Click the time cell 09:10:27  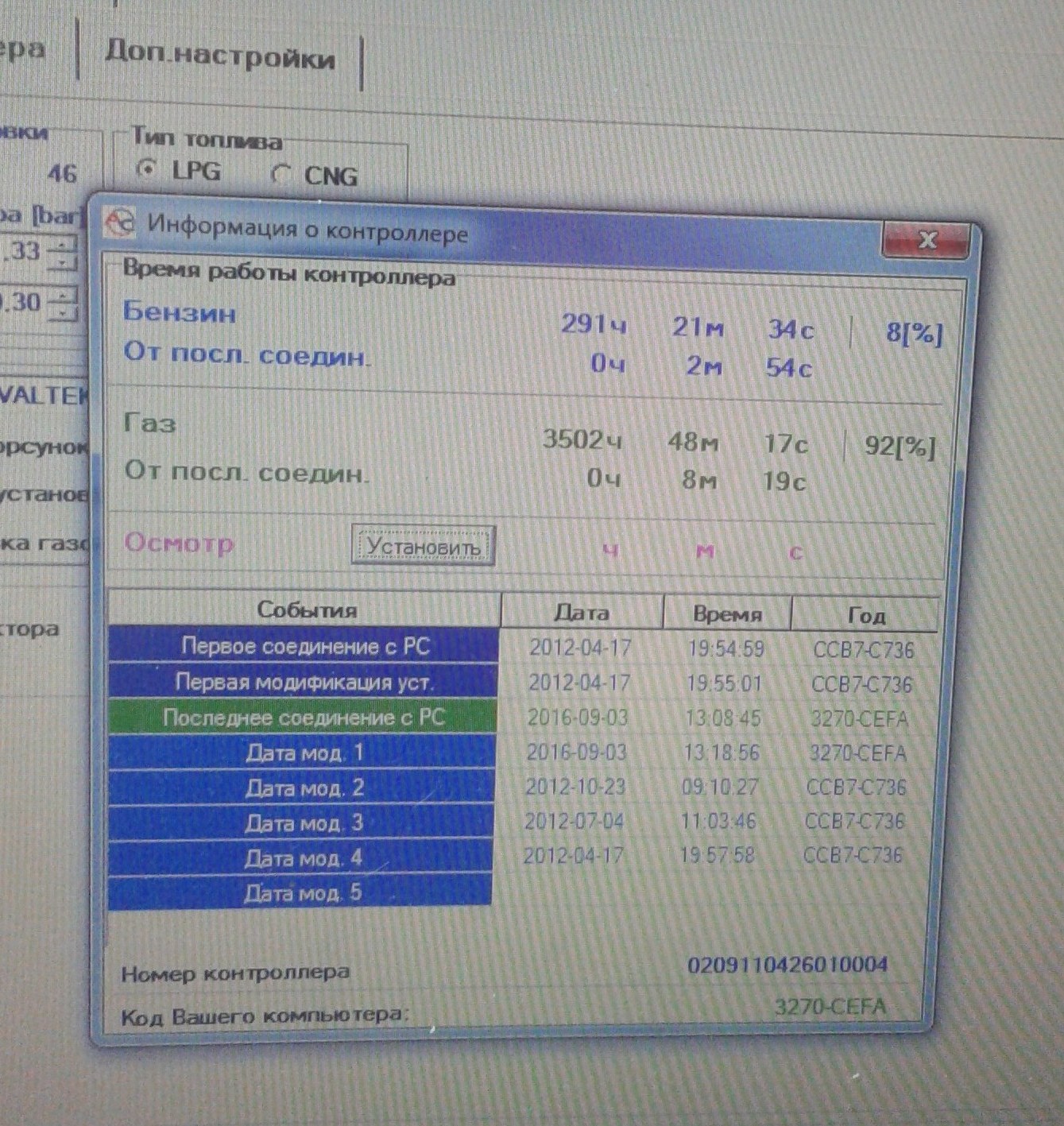pyautogui.click(x=720, y=787)
